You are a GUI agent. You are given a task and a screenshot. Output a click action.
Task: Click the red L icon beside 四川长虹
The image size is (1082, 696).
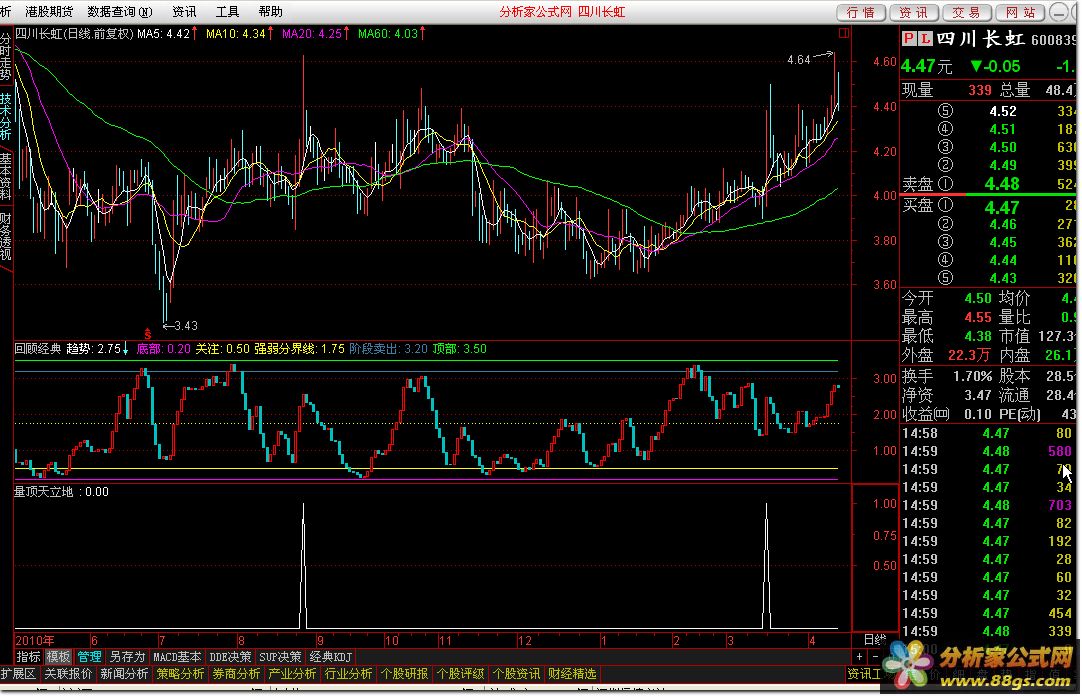pos(925,39)
